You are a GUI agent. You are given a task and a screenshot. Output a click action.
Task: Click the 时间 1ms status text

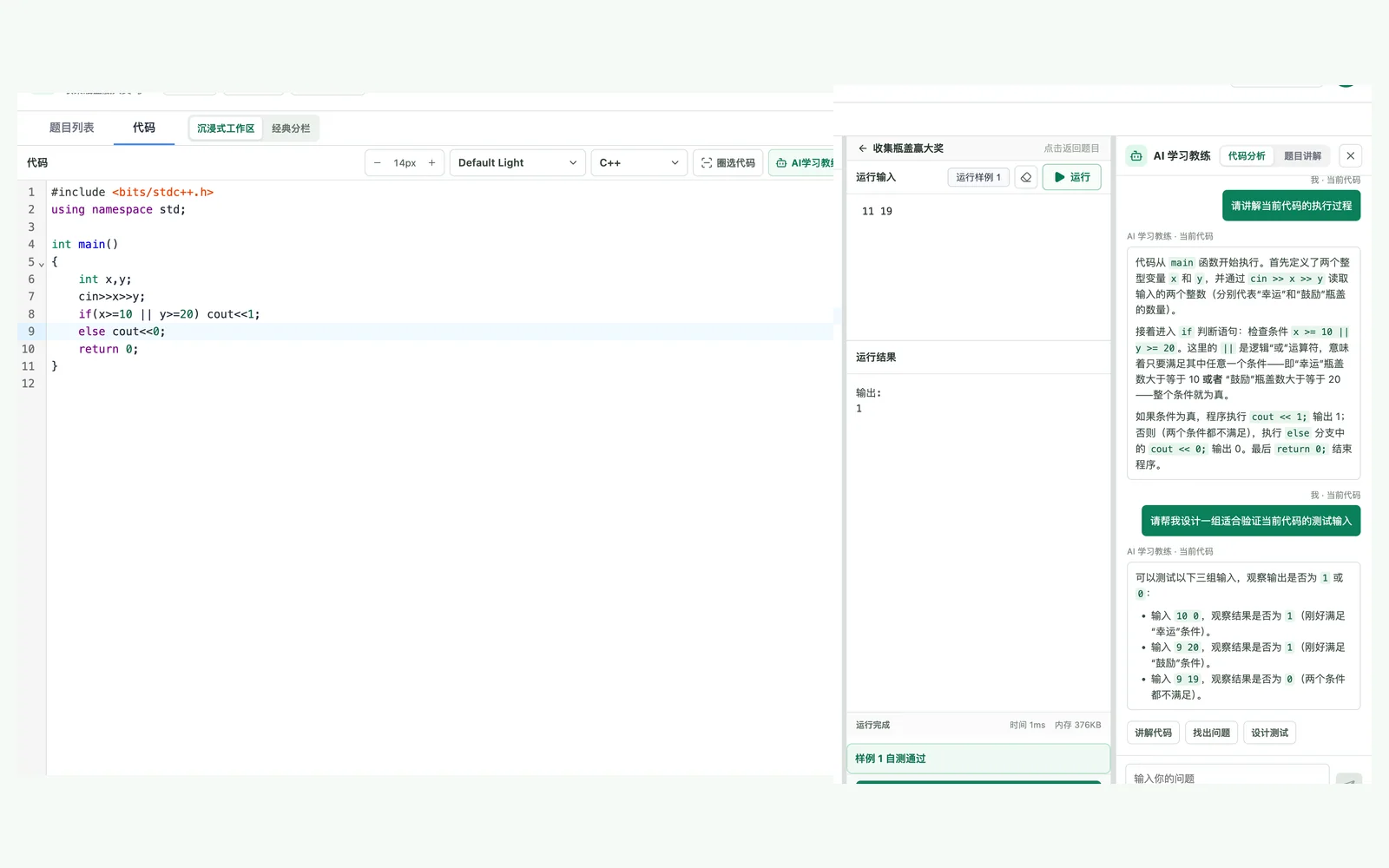click(x=1027, y=725)
